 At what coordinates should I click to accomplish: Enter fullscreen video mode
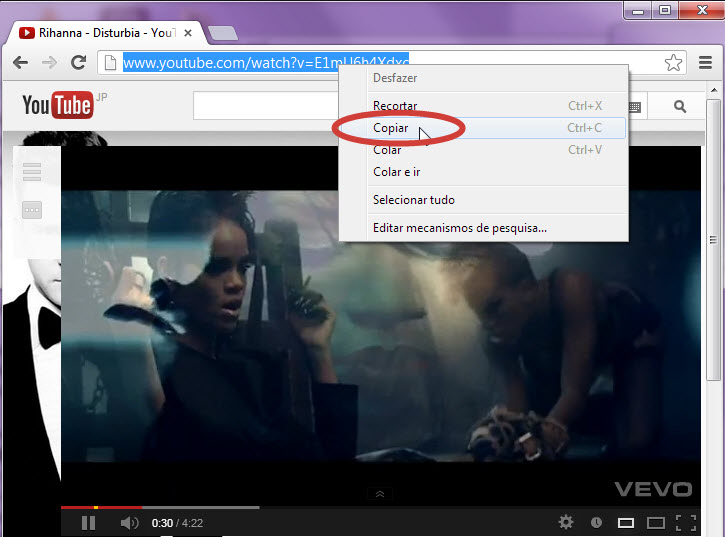(686, 523)
